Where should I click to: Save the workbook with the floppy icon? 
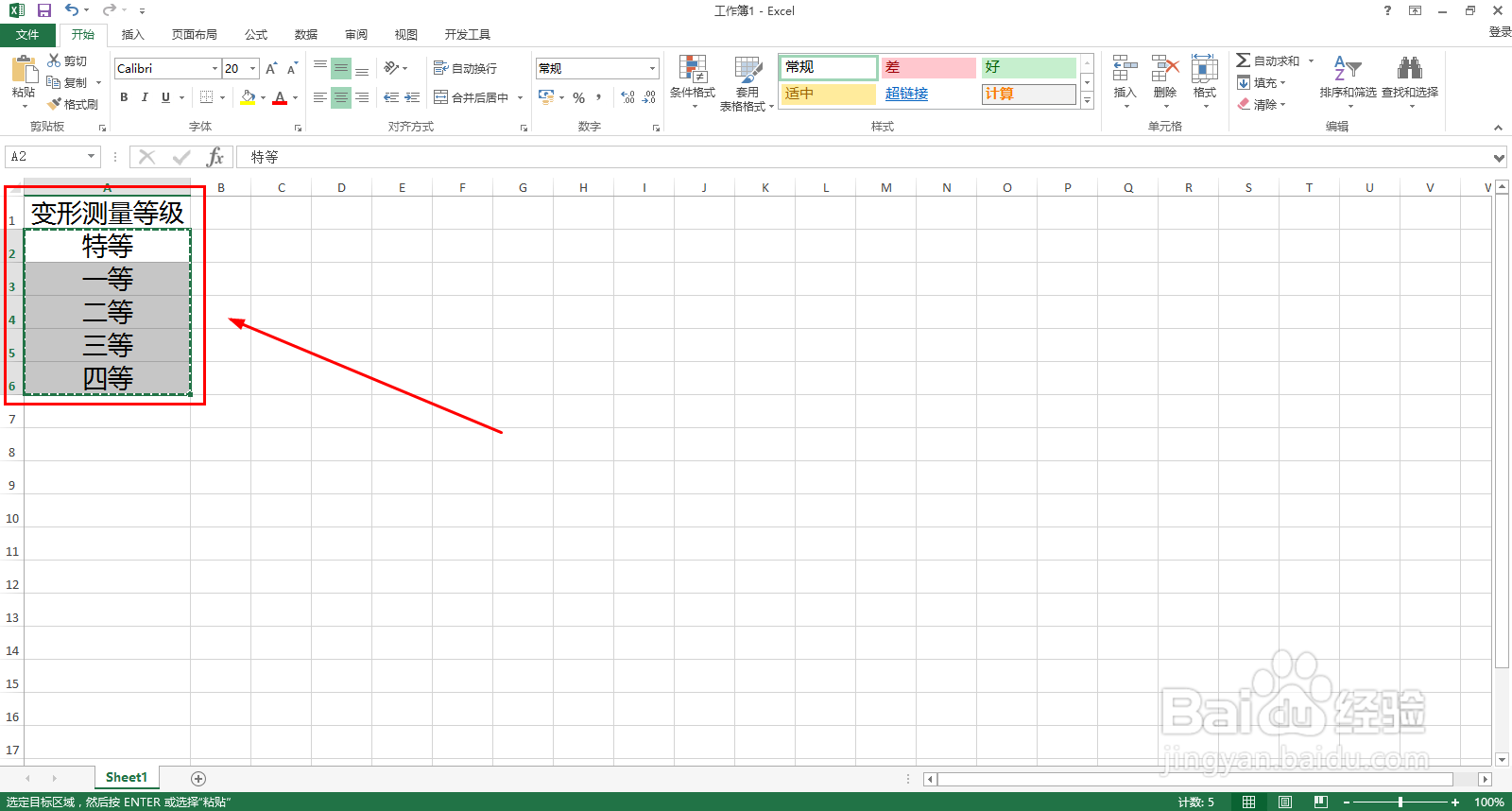pos(43,10)
